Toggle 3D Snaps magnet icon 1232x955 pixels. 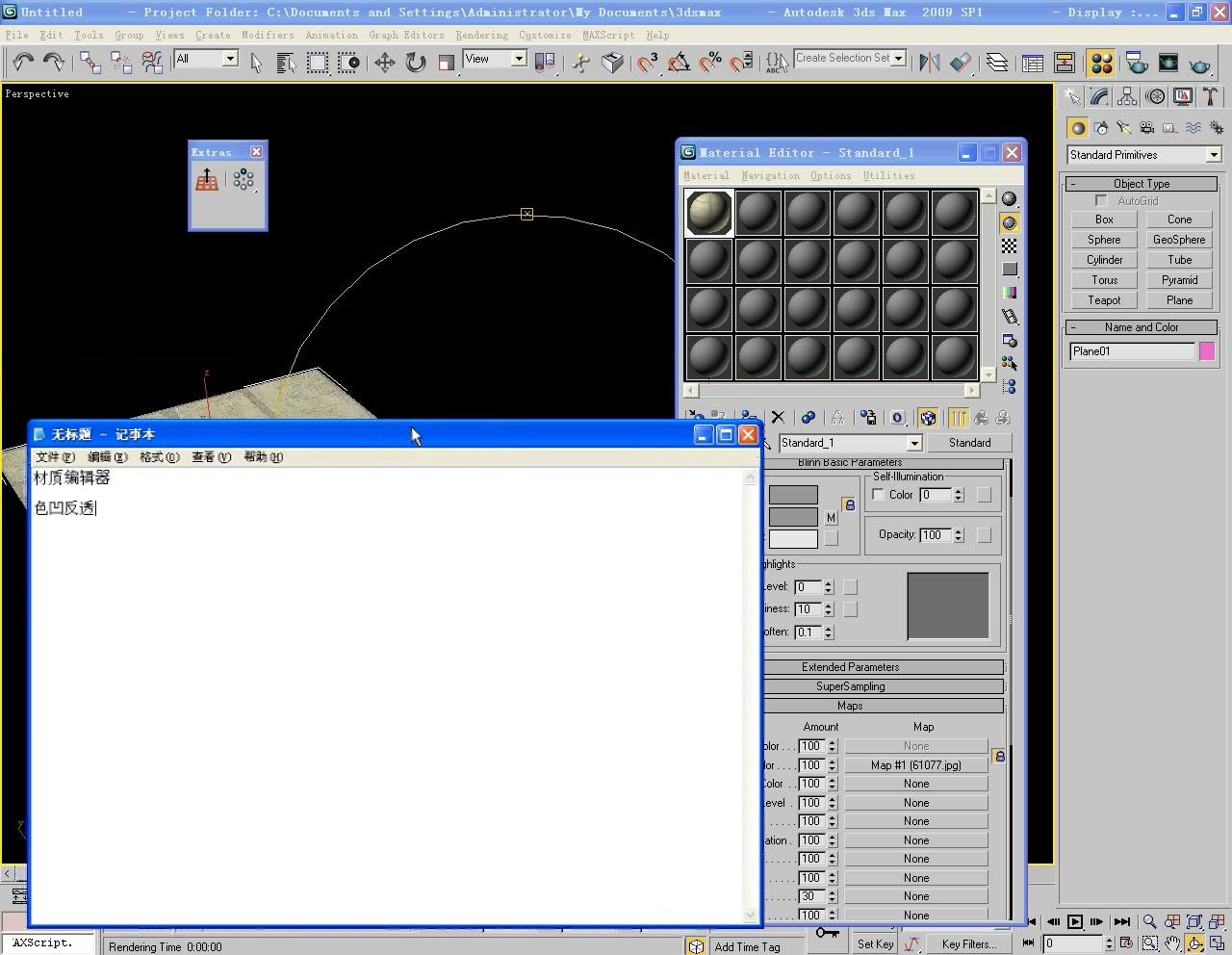point(647,63)
